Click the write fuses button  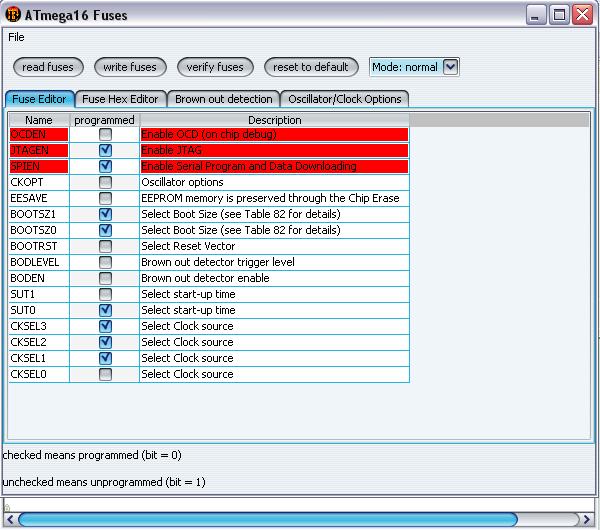coord(130,67)
